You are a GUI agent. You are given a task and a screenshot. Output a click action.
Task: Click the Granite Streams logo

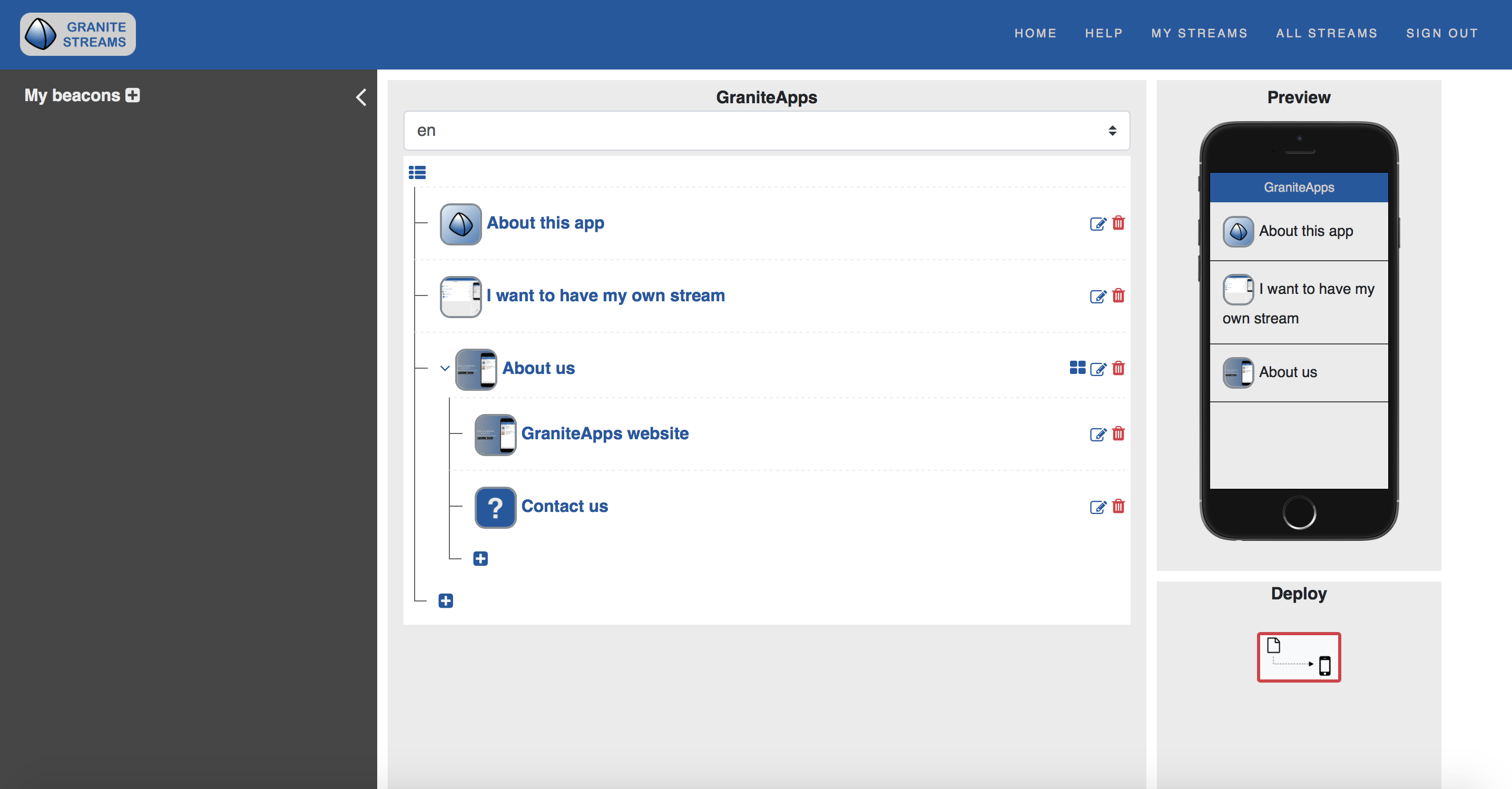coord(78,34)
